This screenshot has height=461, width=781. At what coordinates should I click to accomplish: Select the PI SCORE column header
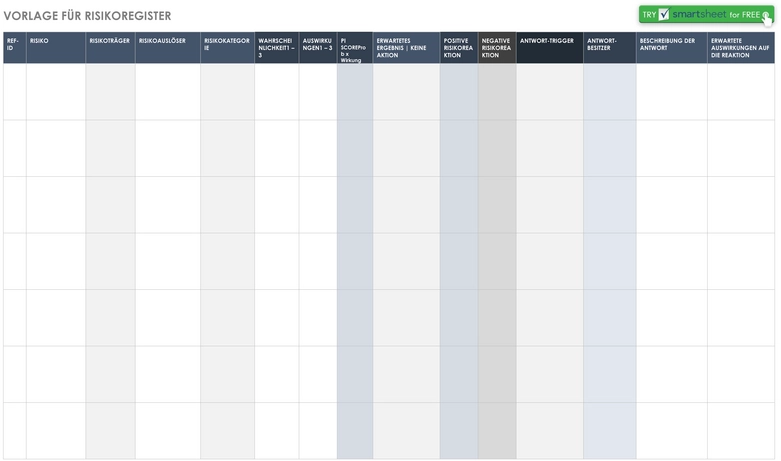pos(355,48)
